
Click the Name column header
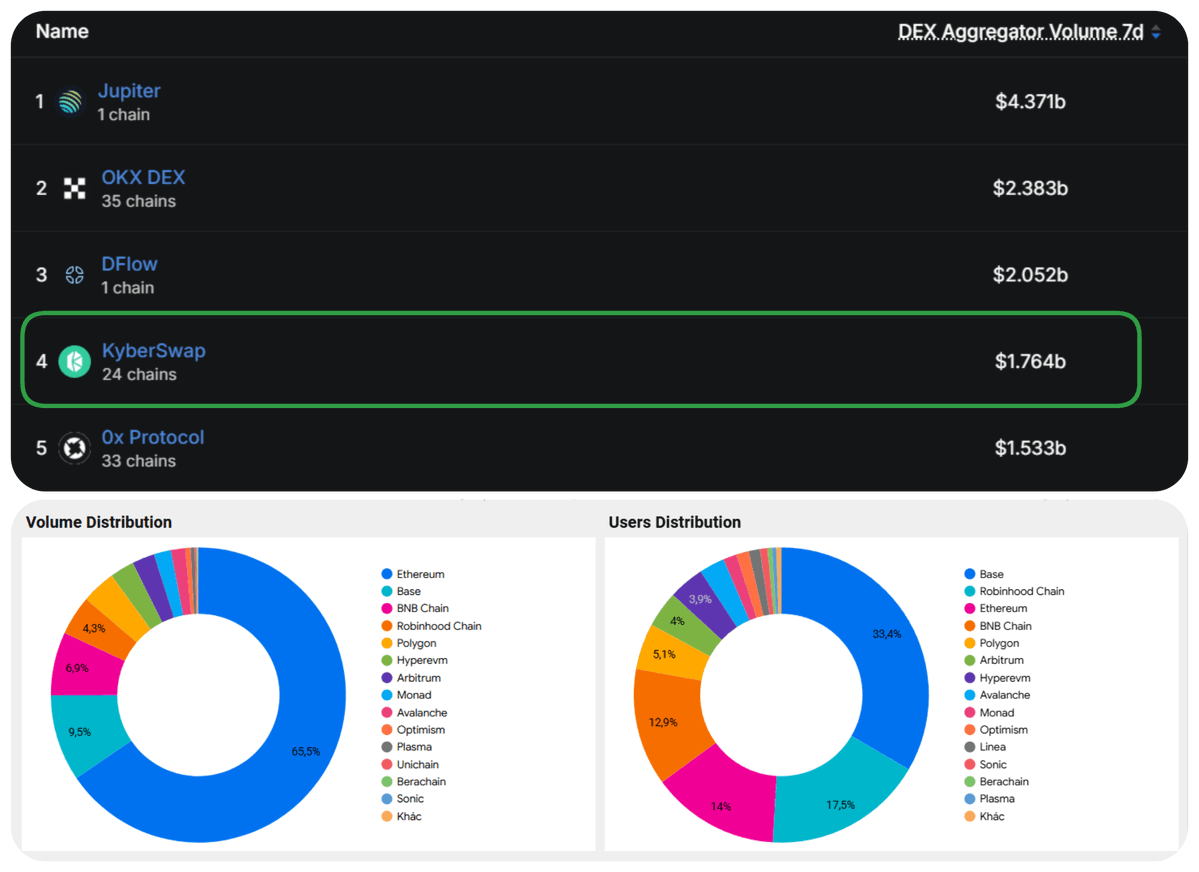[x=62, y=31]
